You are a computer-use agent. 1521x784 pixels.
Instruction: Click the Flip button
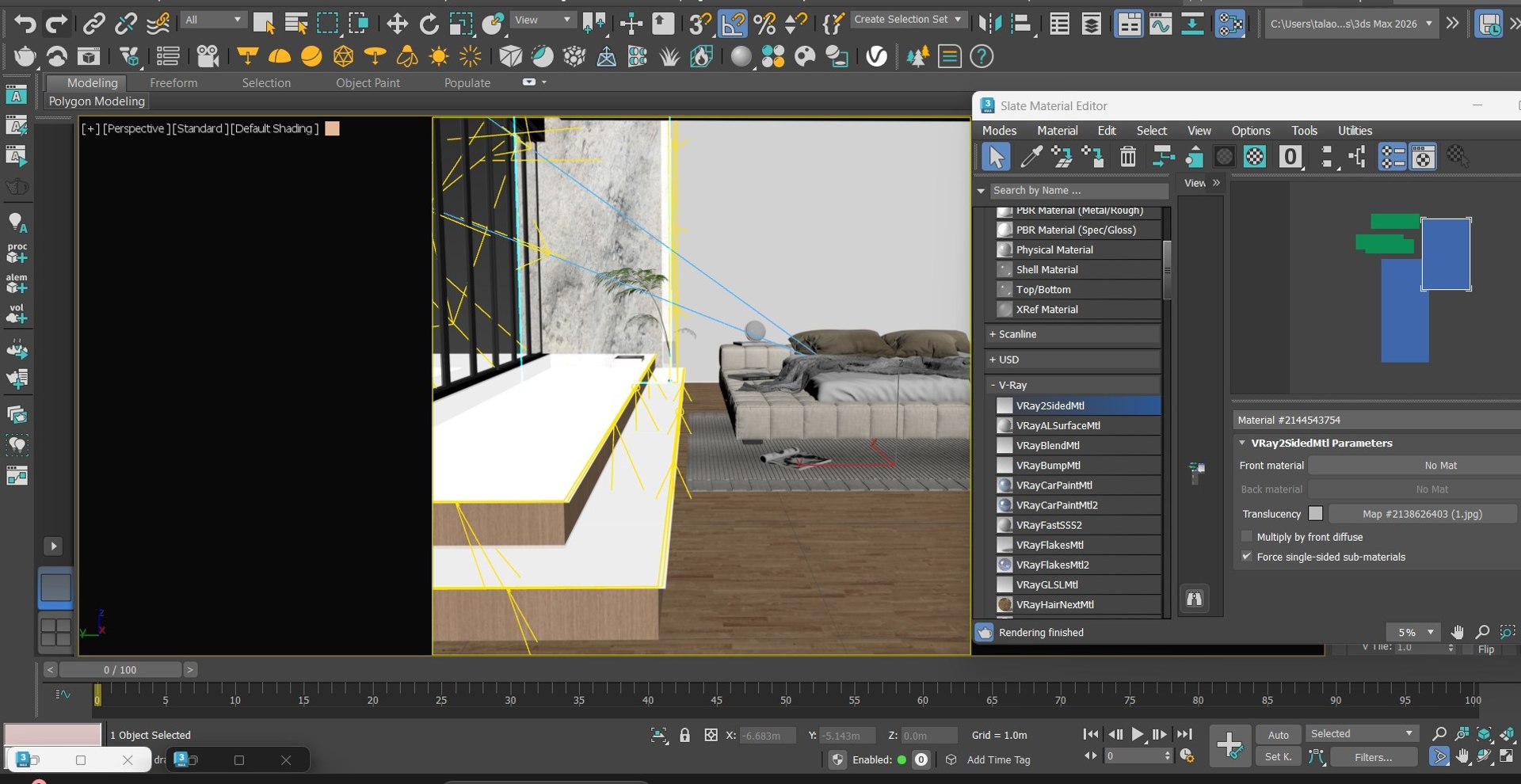coord(1486,649)
